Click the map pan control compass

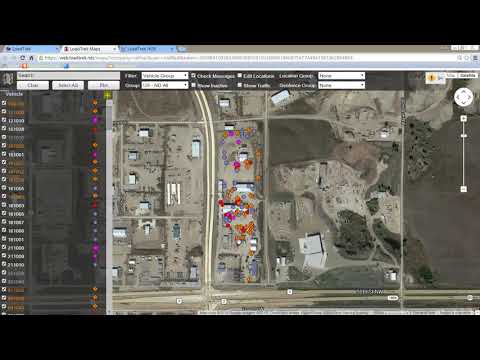(x=463, y=97)
